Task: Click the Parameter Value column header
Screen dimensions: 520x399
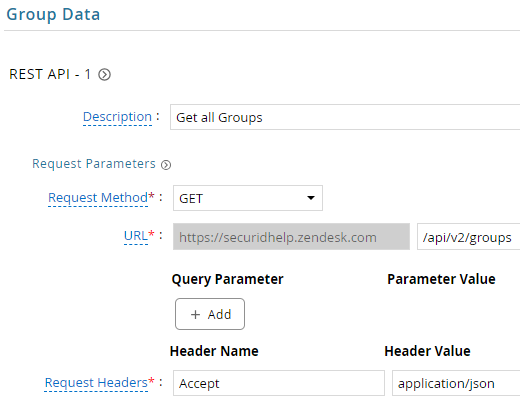Action: [x=441, y=279]
